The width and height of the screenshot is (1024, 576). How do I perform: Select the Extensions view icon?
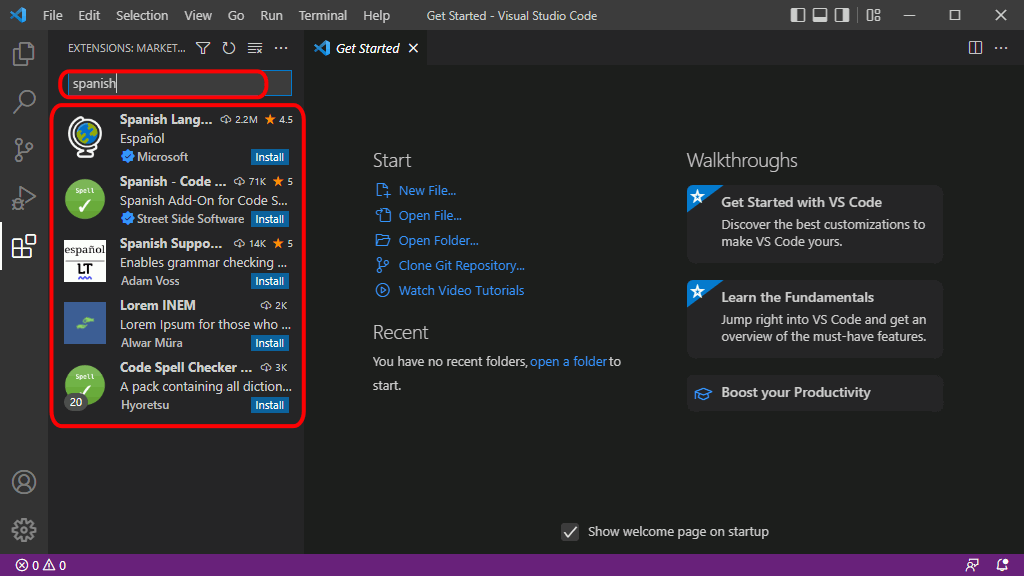click(24, 246)
